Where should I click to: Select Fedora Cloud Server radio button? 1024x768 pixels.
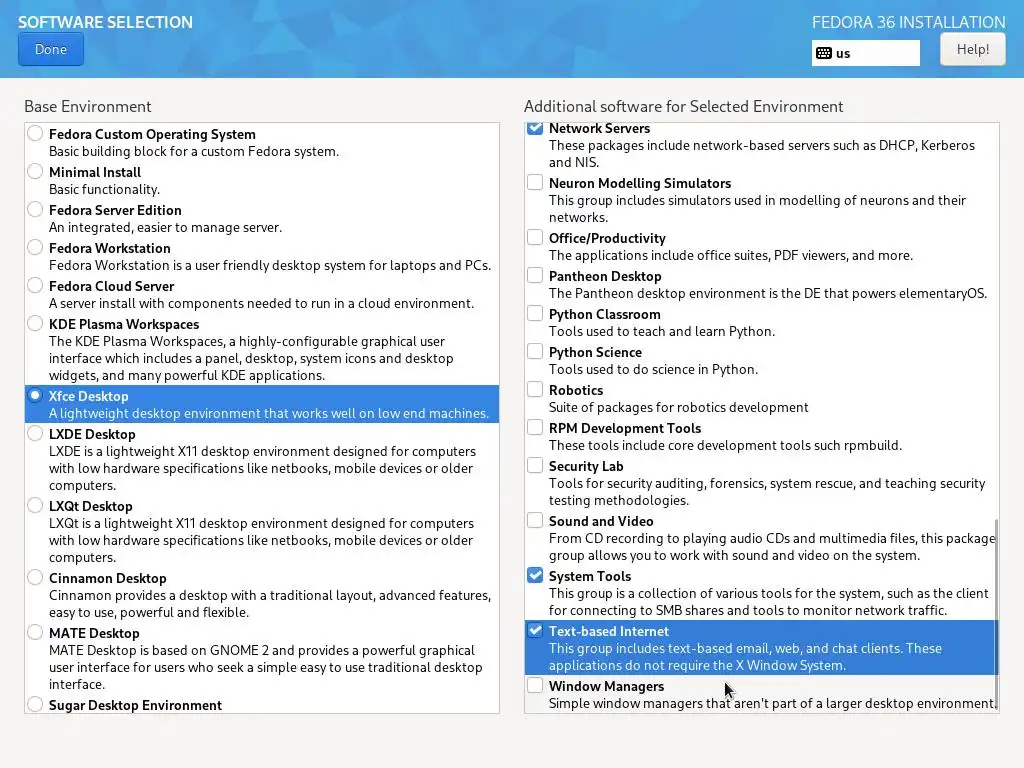coord(35,285)
